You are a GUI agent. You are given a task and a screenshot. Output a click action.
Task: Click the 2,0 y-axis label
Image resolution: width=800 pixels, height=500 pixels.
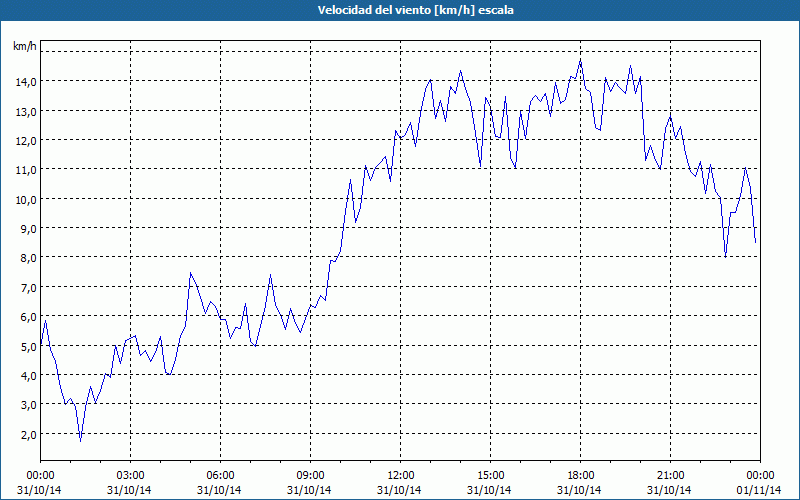click(28, 435)
